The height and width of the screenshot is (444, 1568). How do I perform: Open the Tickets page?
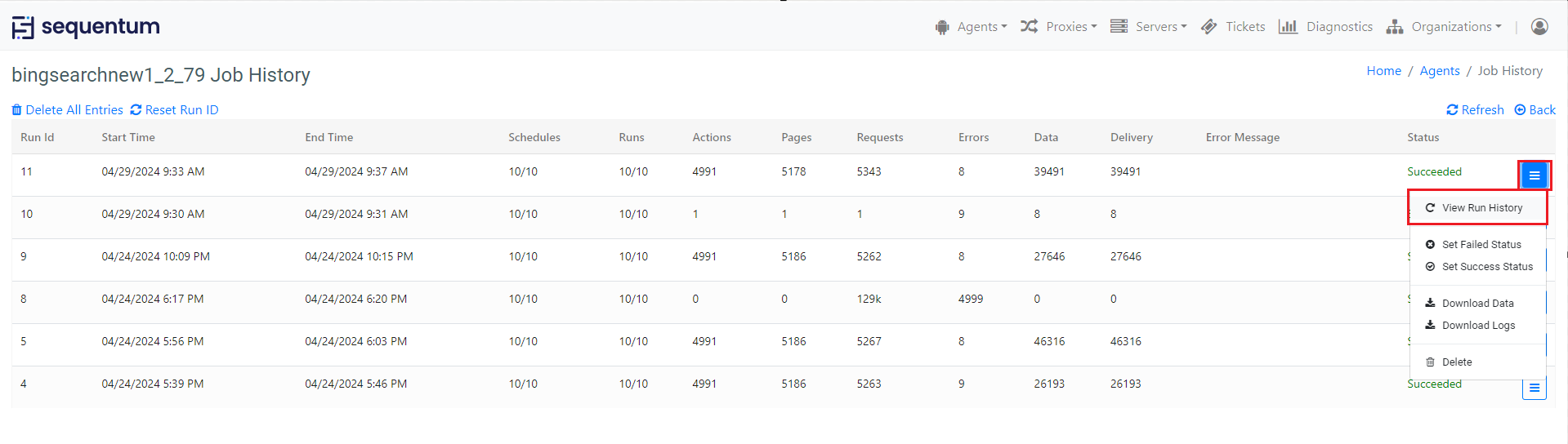click(1233, 27)
